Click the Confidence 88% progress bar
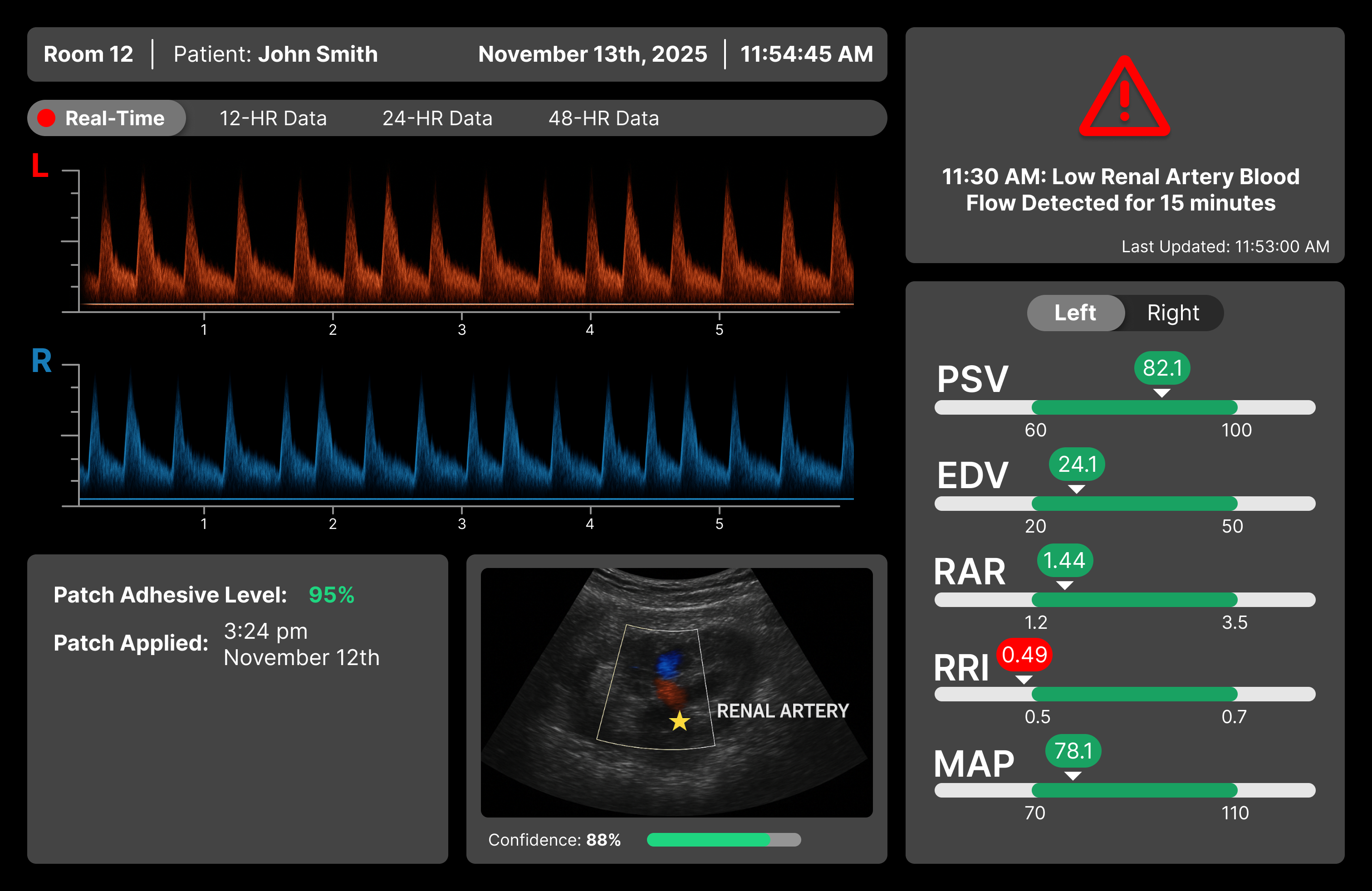 724,840
